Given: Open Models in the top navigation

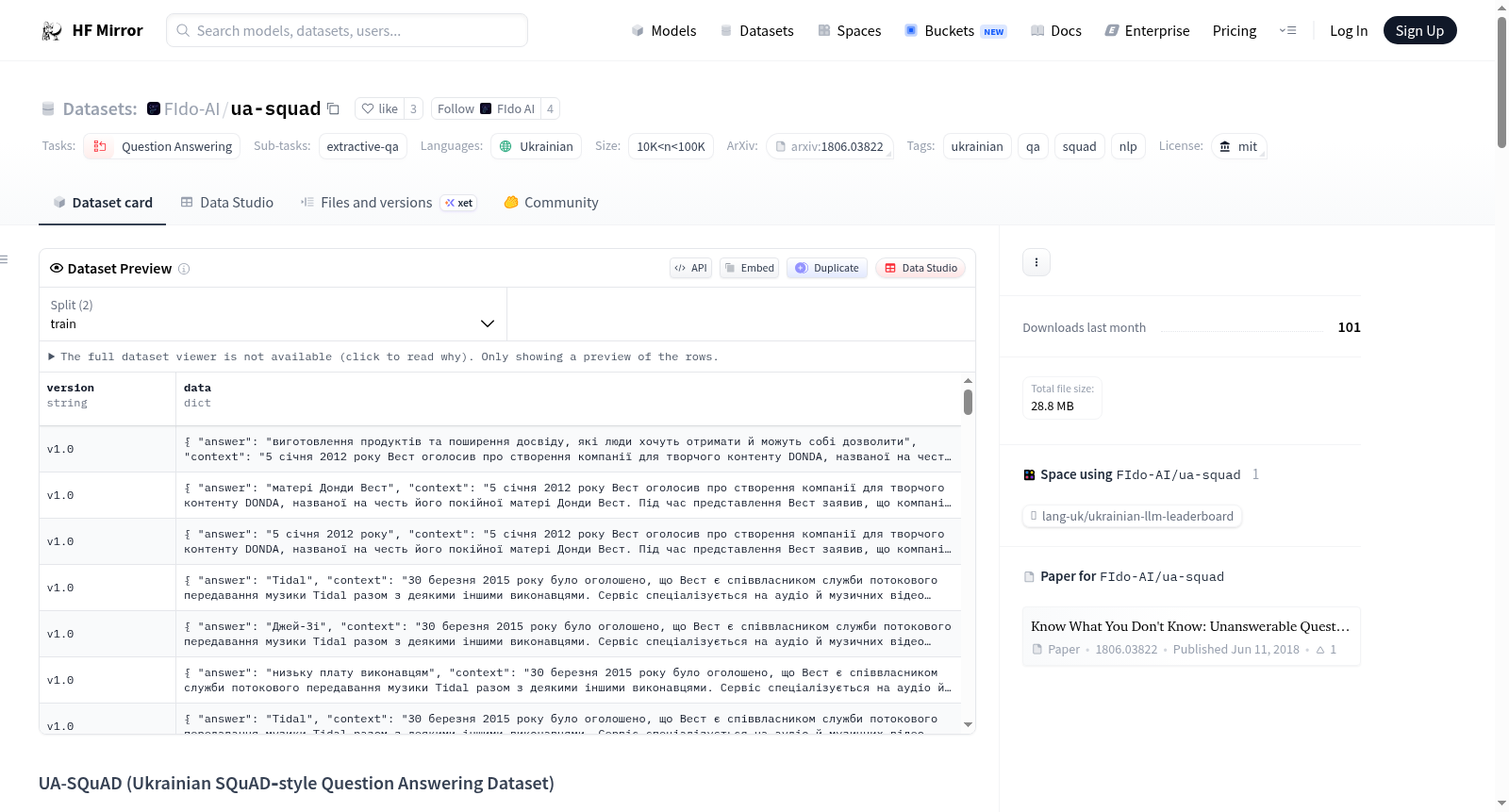Looking at the screenshot, I should click(664, 31).
